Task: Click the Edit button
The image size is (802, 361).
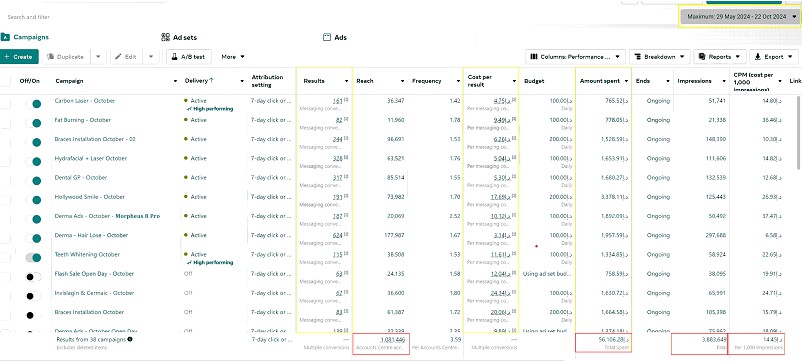Action: coord(126,57)
